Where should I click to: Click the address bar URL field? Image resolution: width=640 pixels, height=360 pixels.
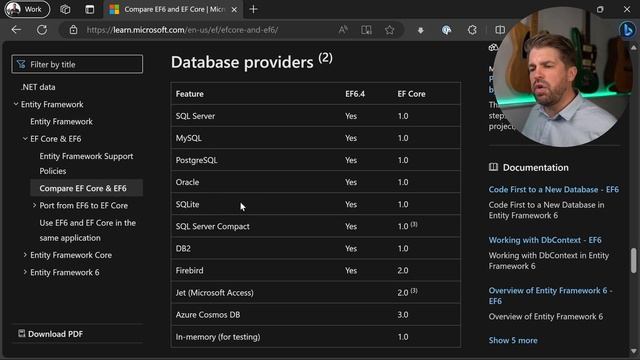[x=182, y=30]
